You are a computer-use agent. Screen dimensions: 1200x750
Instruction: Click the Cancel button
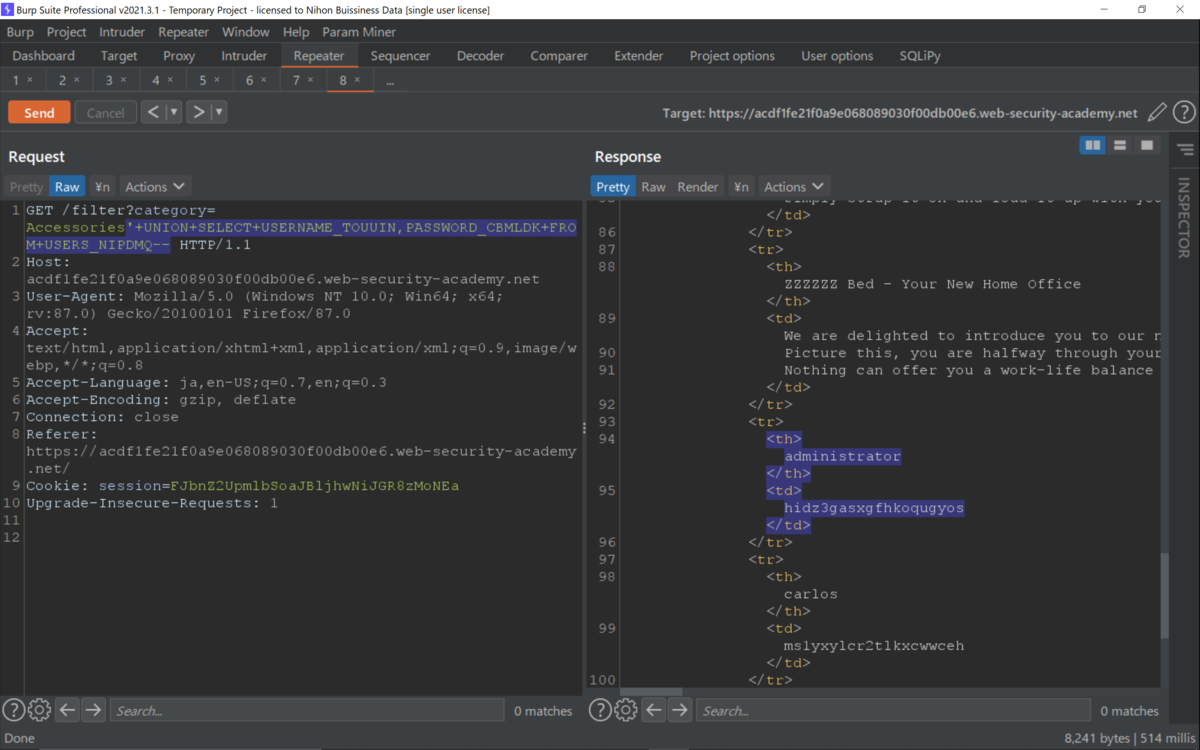[x=105, y=112]
